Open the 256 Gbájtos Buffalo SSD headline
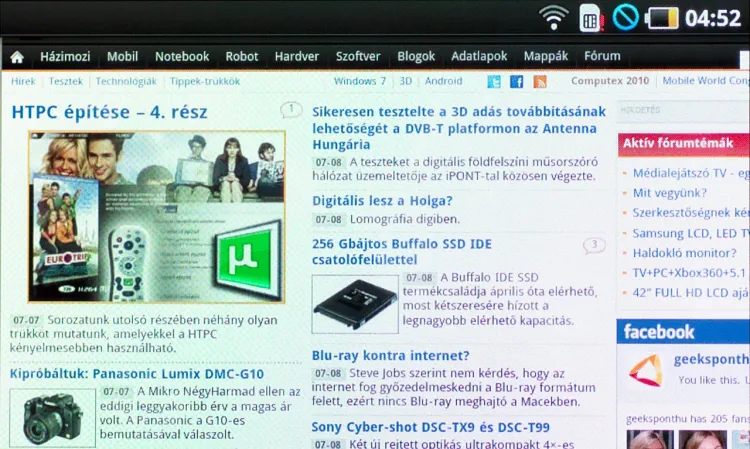750x449 pixels. pos(402,252)
